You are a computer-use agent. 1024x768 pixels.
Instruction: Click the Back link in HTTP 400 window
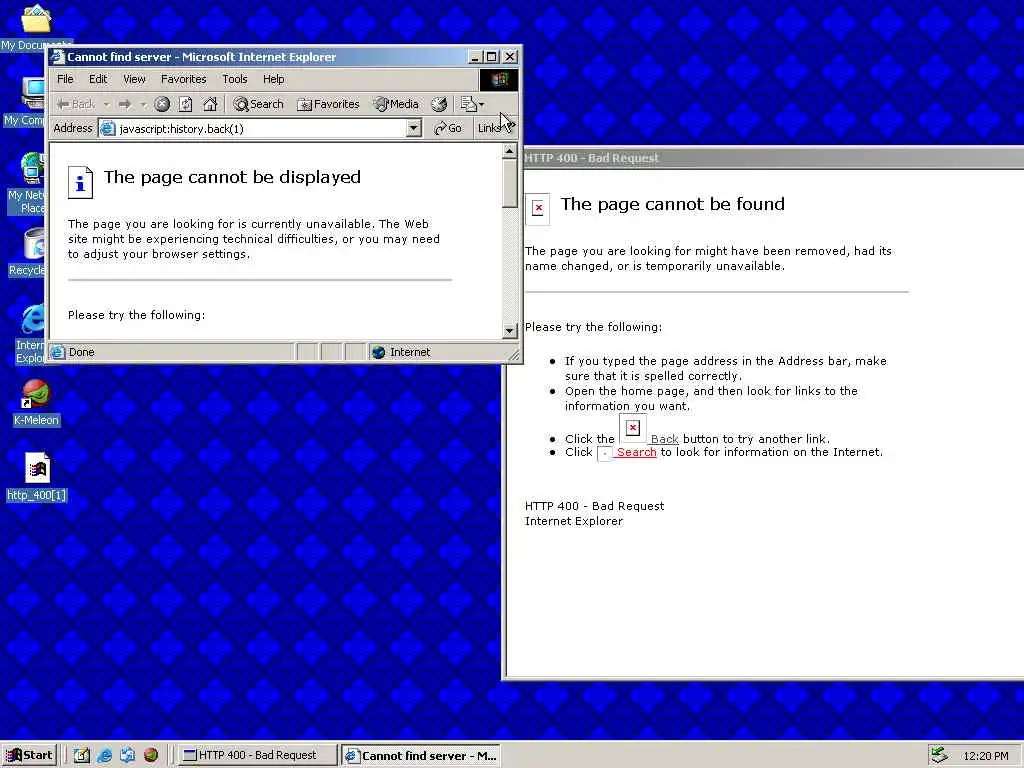point(664,439)
